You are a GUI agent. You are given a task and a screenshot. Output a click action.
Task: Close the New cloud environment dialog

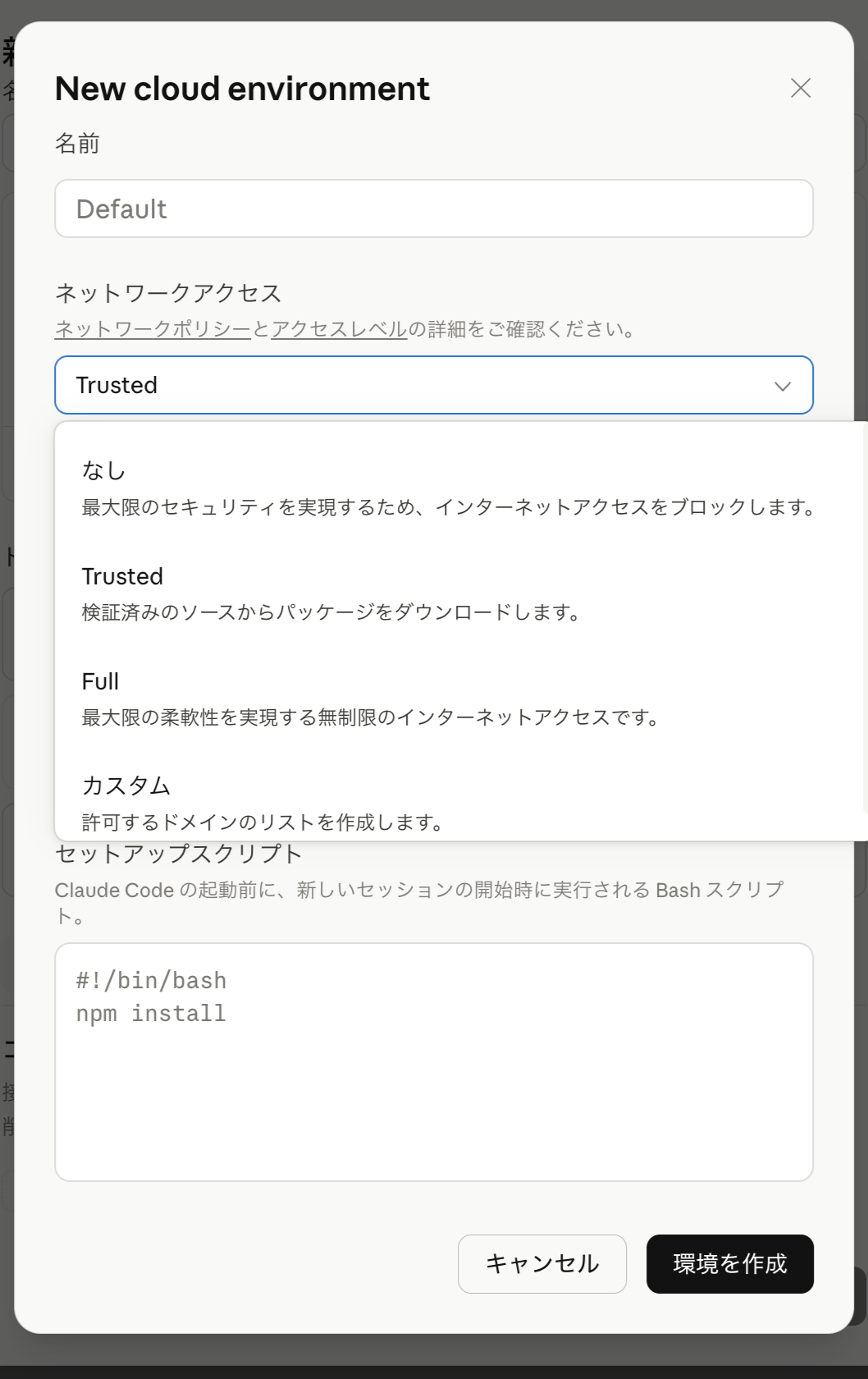click(802, 88)
